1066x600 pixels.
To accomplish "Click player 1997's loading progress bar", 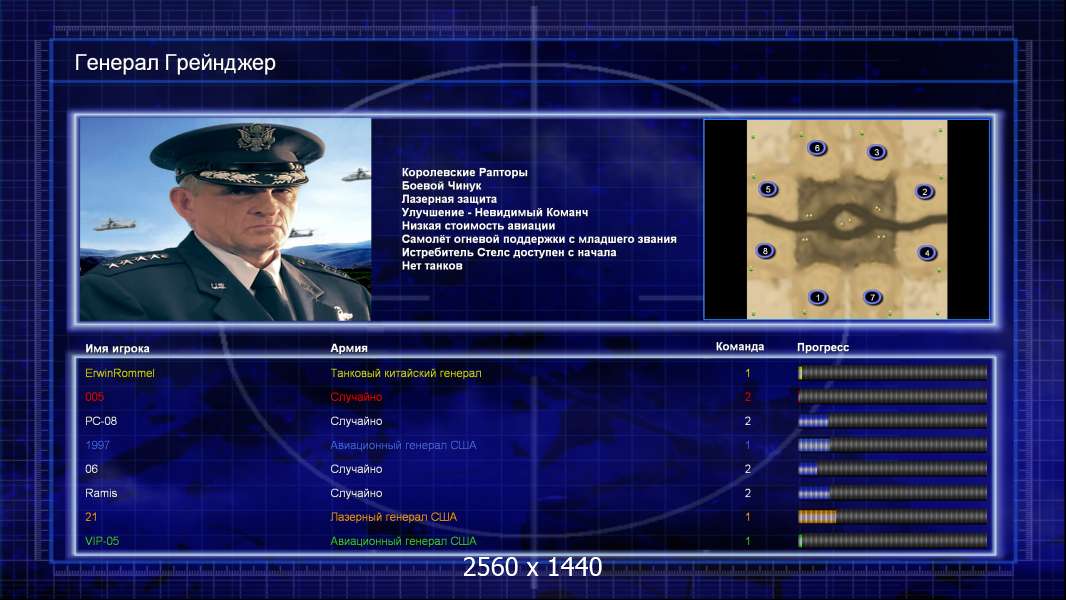I will click(893, 445).
